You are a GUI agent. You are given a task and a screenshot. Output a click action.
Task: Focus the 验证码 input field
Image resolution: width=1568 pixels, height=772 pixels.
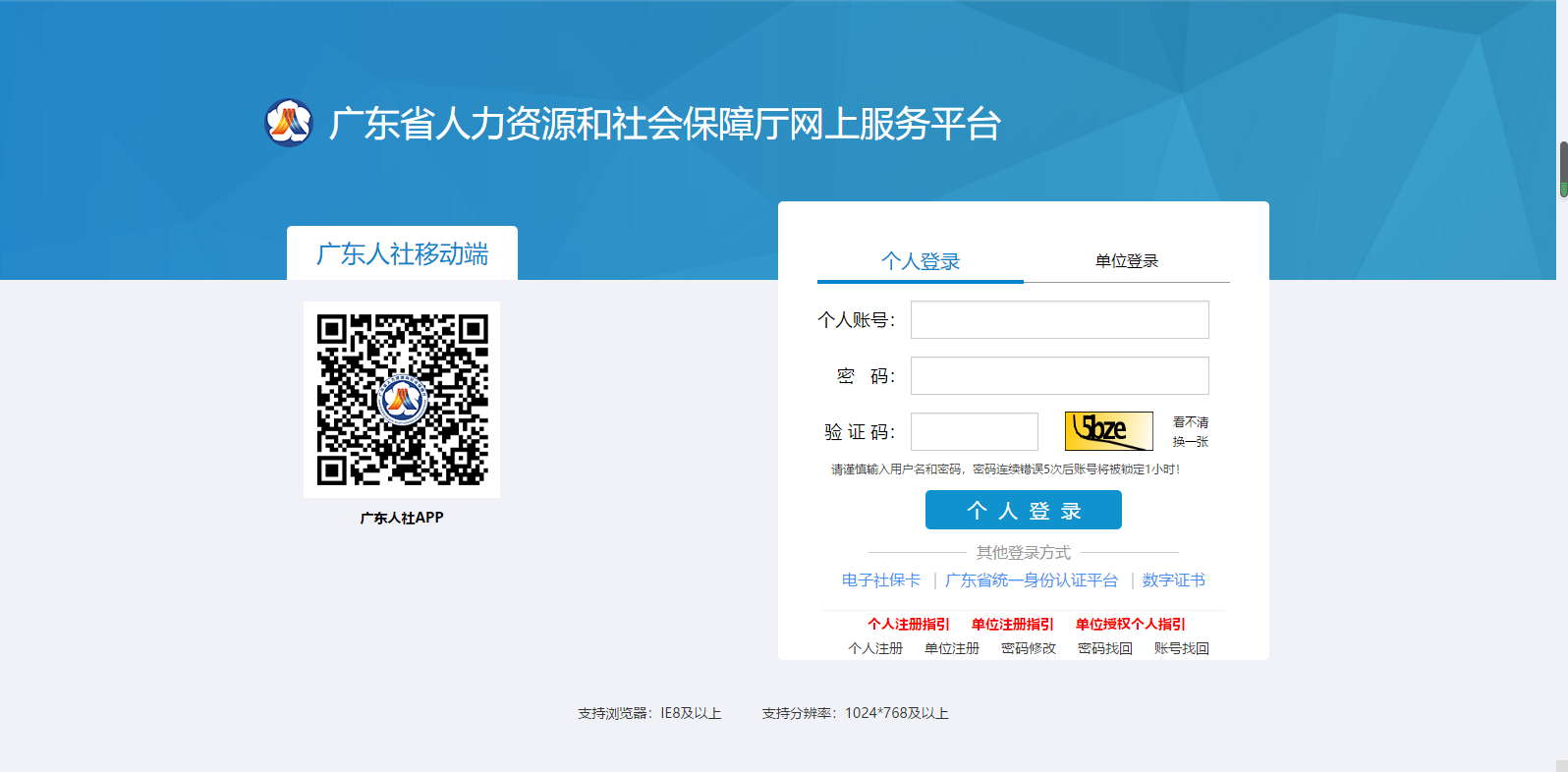tap(975, 432)
